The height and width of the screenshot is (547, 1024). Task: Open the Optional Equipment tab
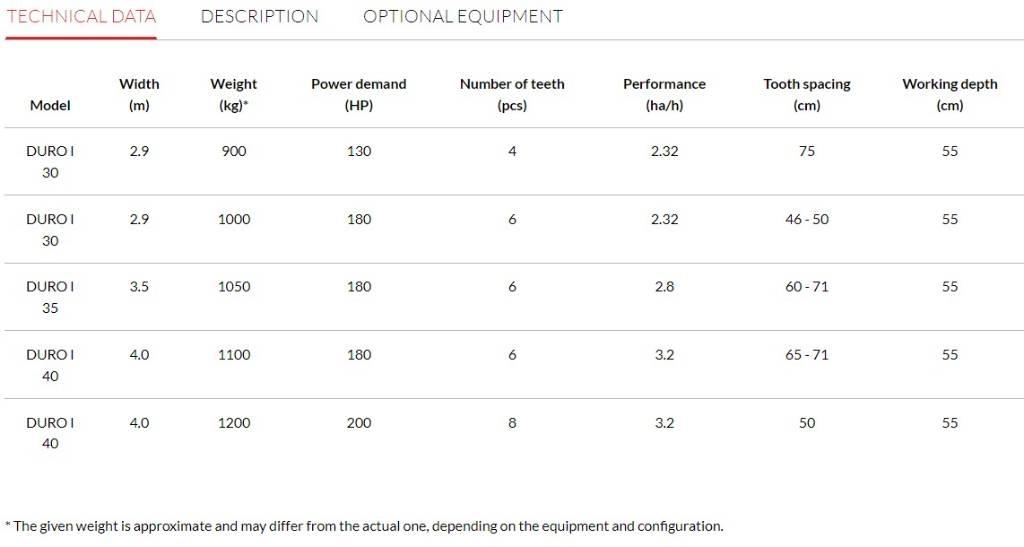(462, 17)
